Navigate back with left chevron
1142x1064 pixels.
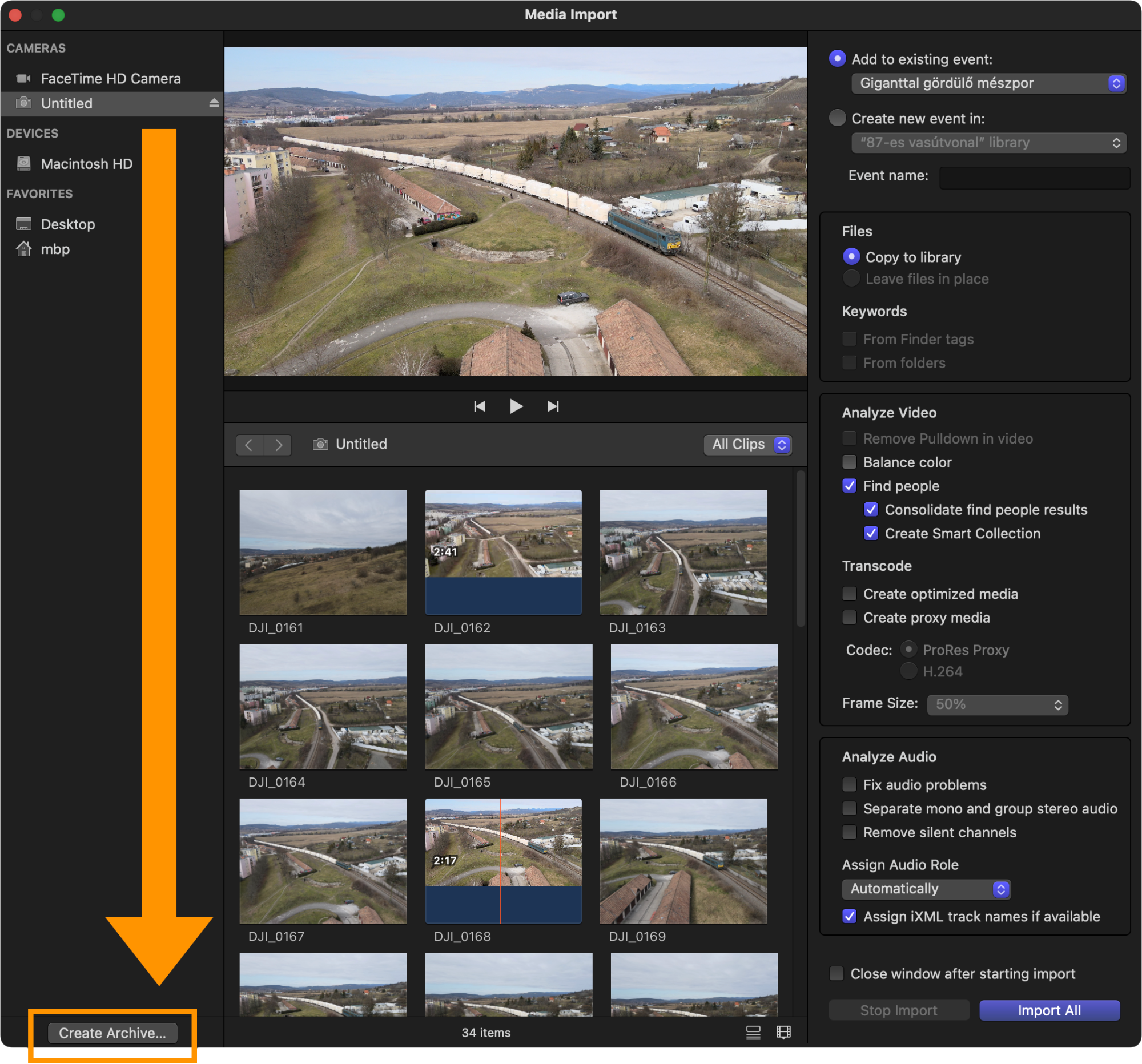pyautogui.click(x=250, y=445)
